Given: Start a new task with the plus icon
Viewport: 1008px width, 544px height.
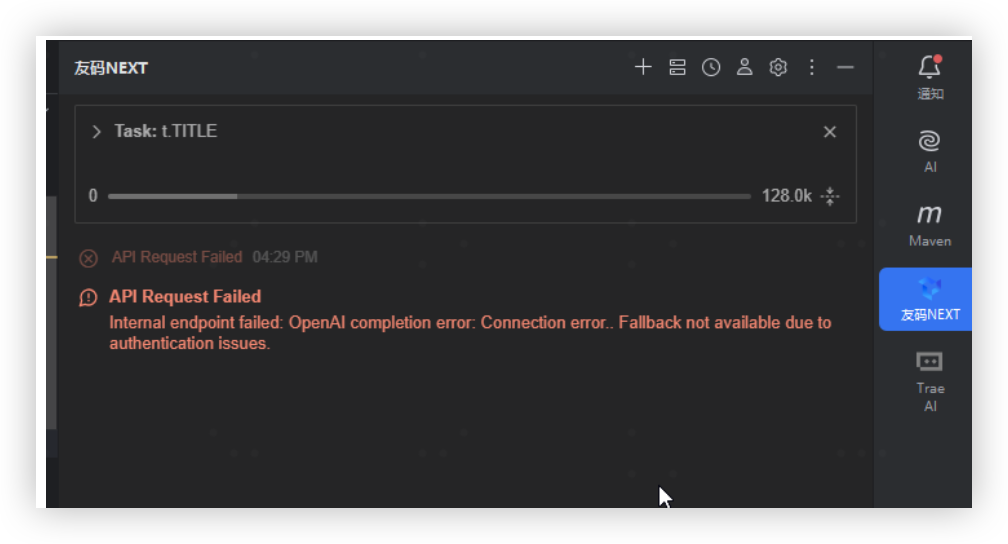Looking at the screenshot, I should click(x=643, y=67).
